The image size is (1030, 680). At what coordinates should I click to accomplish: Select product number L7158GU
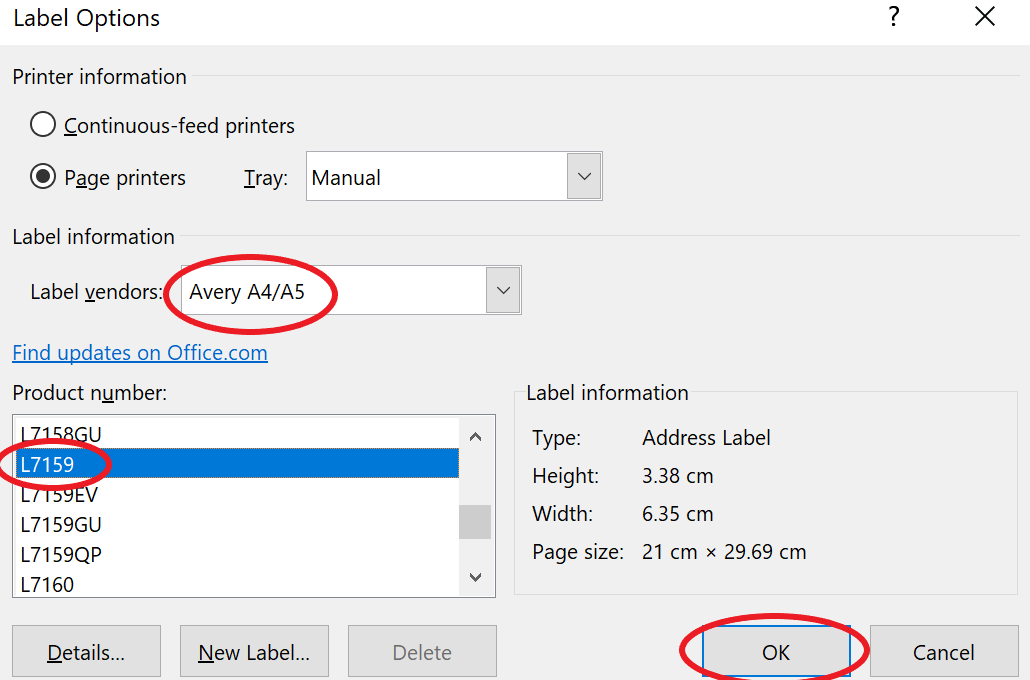[62, 434]
